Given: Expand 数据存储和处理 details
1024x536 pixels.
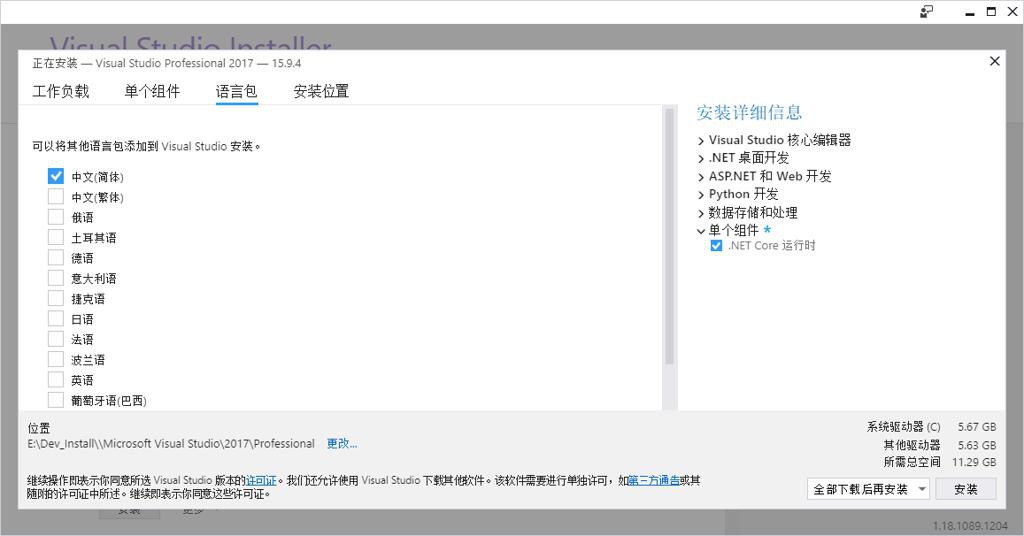Looking at the screenshot, I should pyautogui.click(x=701, y=213).
